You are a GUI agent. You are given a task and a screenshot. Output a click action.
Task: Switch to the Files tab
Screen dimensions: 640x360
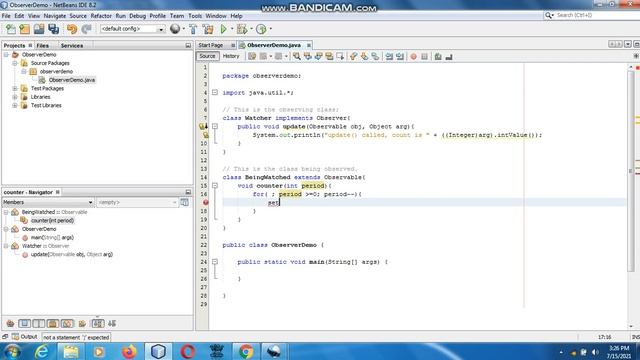pyautogui.click(x=42, y=45)
